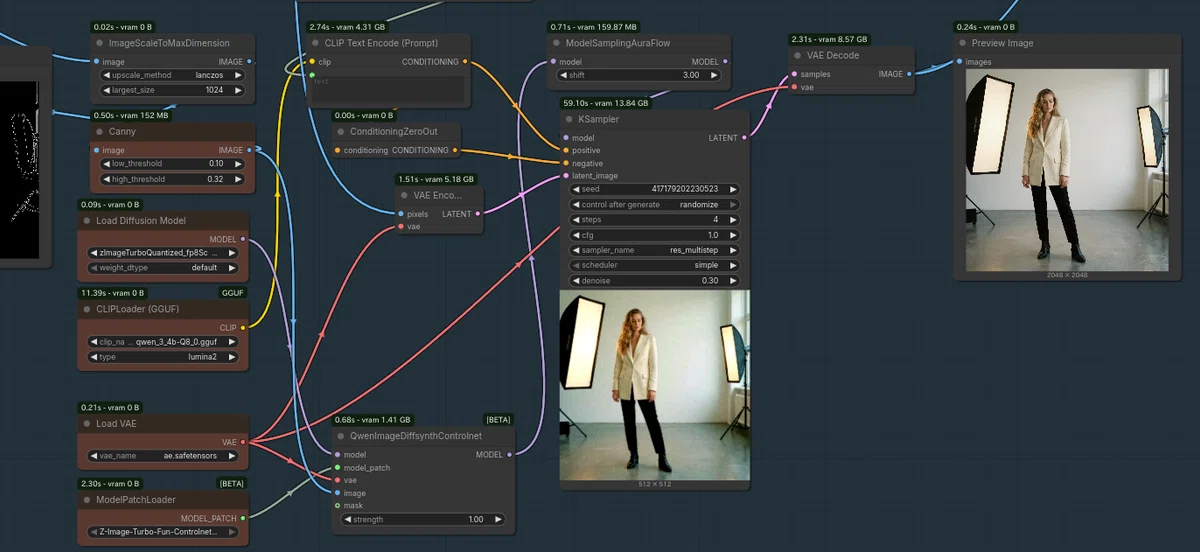Click the mask input port on QwenImageDiffsynthControlnet

pos(336,505)
